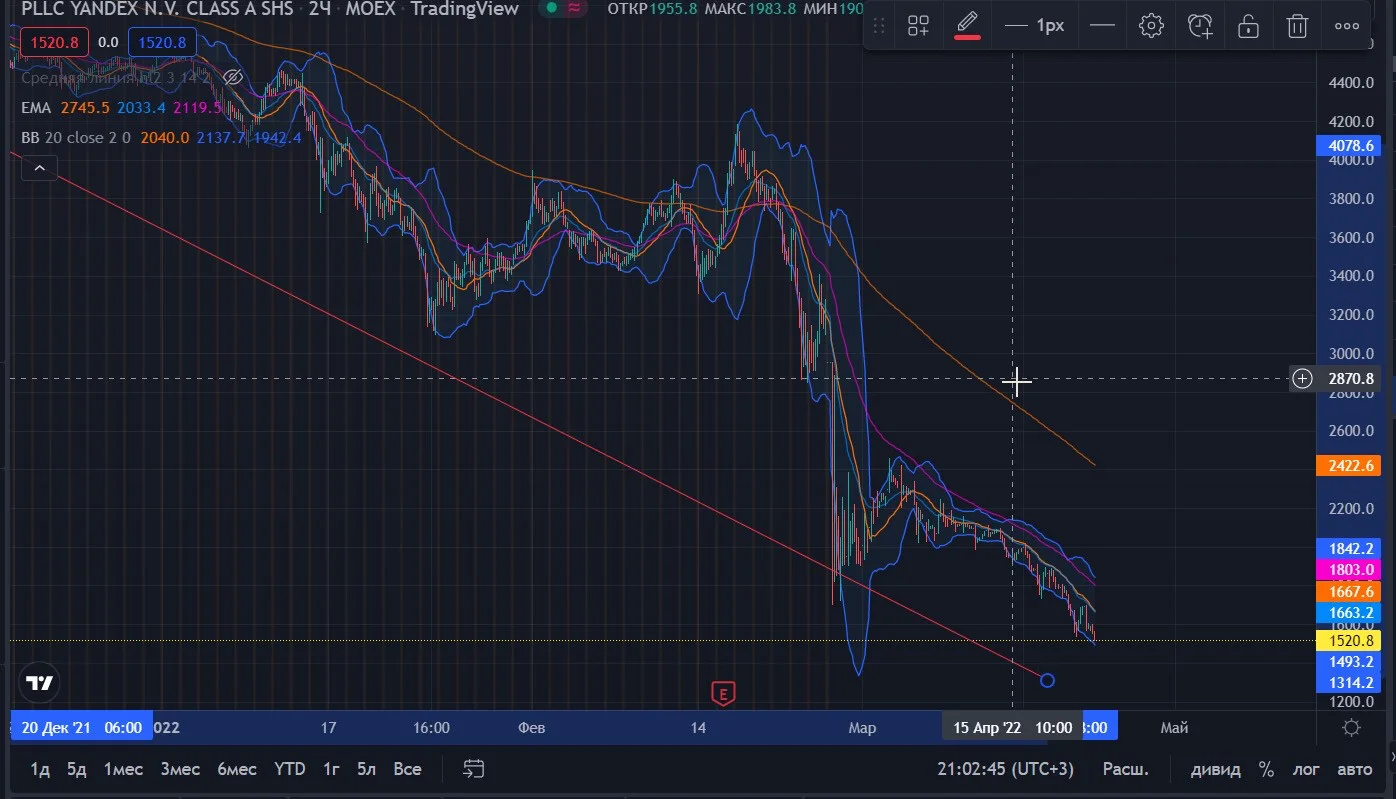1396x799 pixels.
Task: Open the drawing templates icon
Action: 918,26
